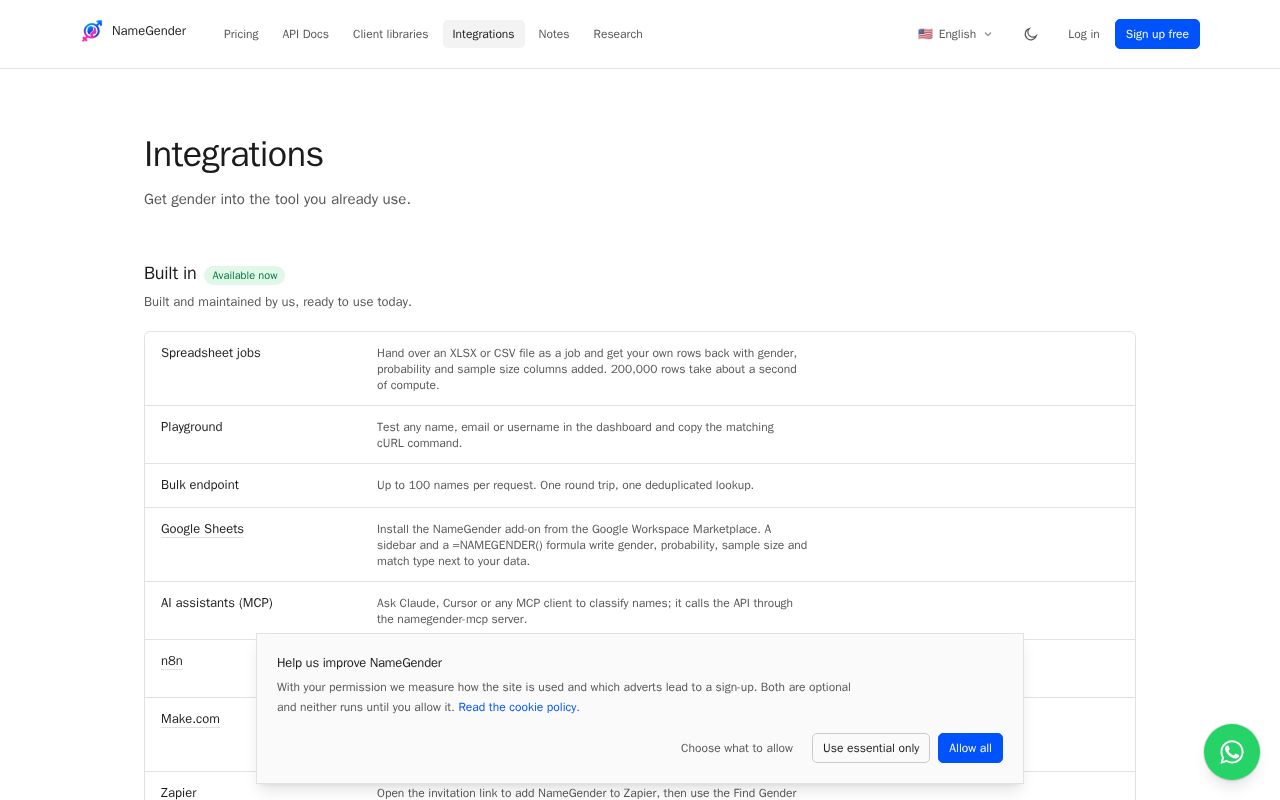This screenshot has height=800, width=1280.
Task: Click the Up to 100 names description
Action: (x=565, y=485)
